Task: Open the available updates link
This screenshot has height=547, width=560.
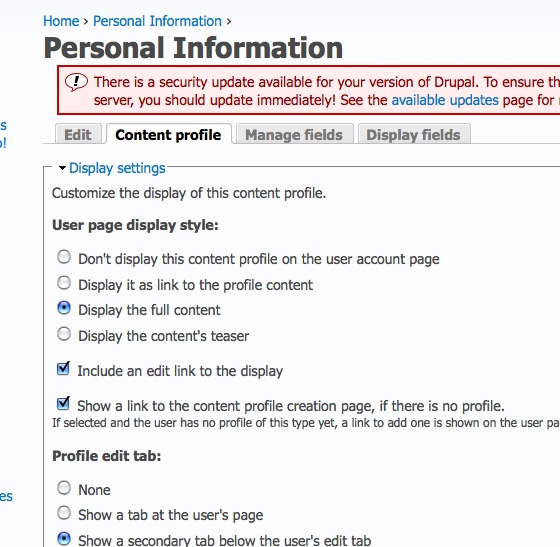Action: (445, 100)
